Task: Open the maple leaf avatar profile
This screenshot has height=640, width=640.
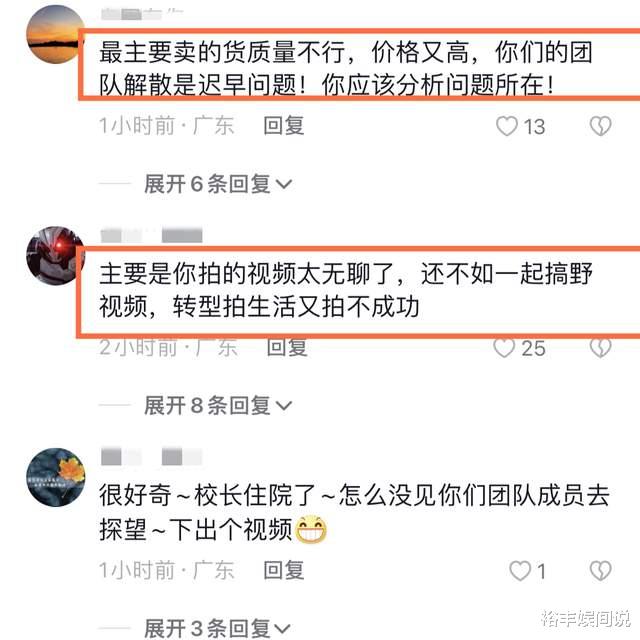Action: tap(56, 477)
